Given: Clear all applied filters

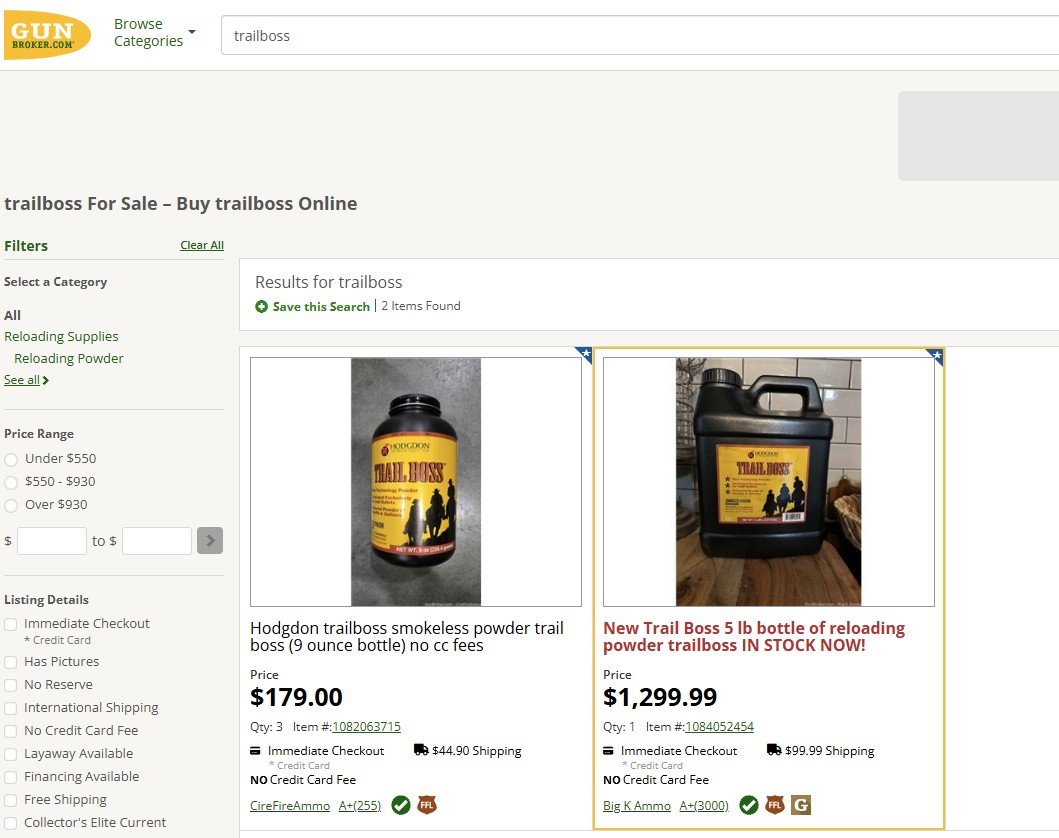Looking at the screenshot, I should coord(202,245).
